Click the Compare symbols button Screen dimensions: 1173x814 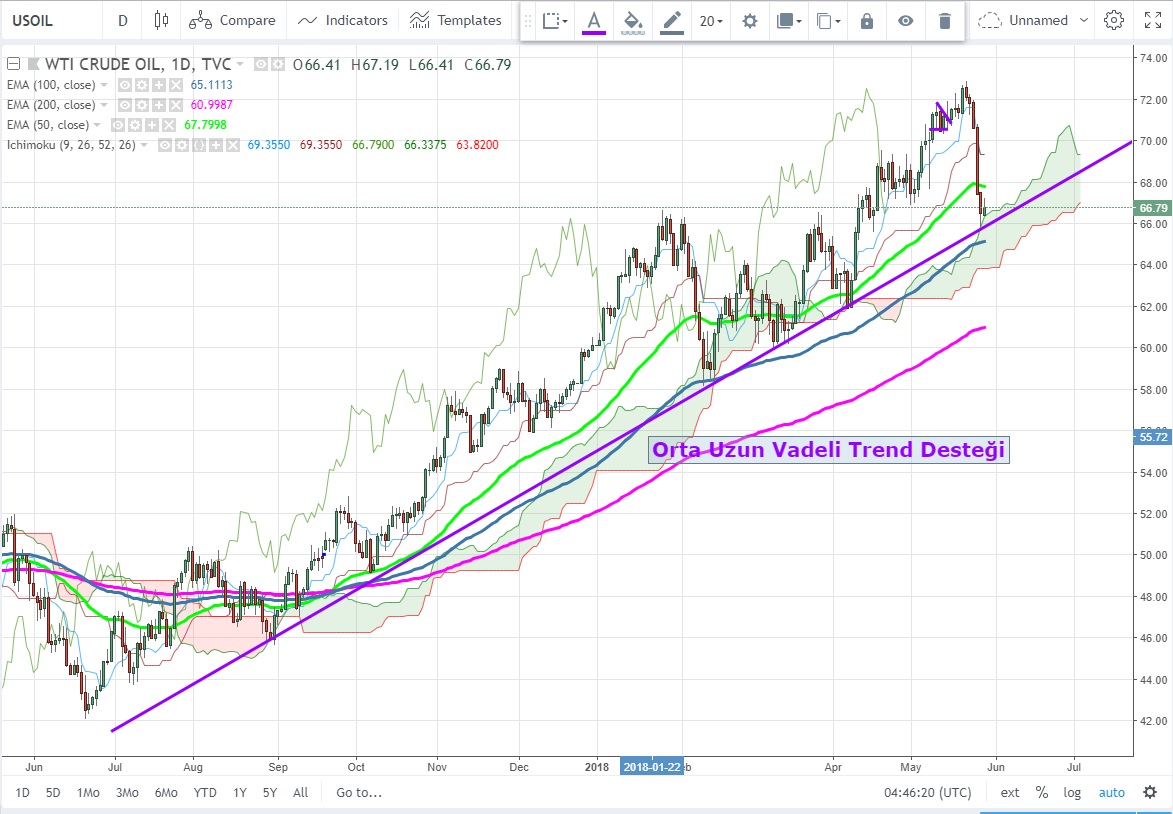233,20
